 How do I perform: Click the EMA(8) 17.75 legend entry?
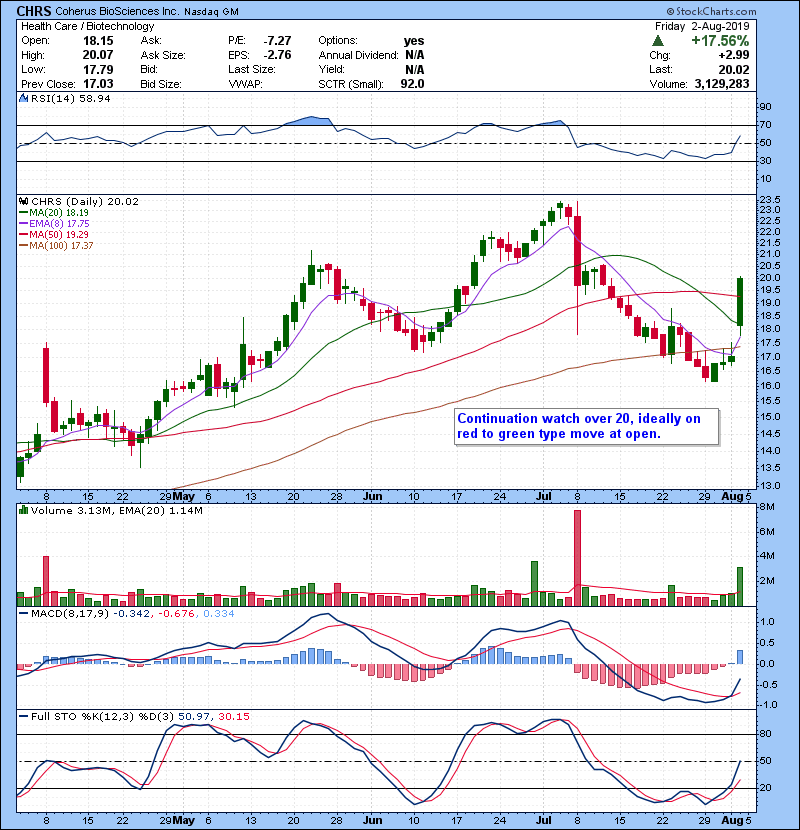[54, 224]
